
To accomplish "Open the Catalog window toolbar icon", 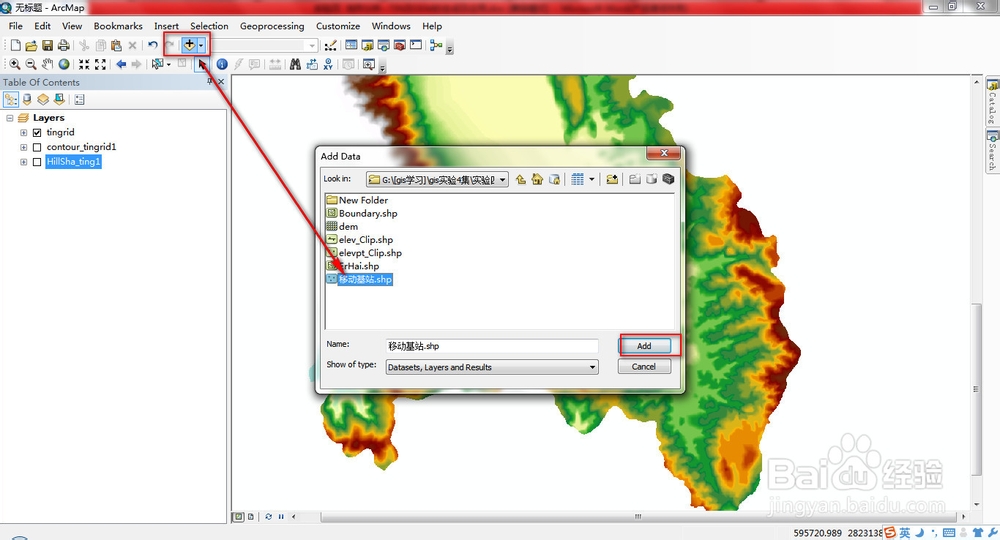I will pyautogui.click(x=367, y=45).
